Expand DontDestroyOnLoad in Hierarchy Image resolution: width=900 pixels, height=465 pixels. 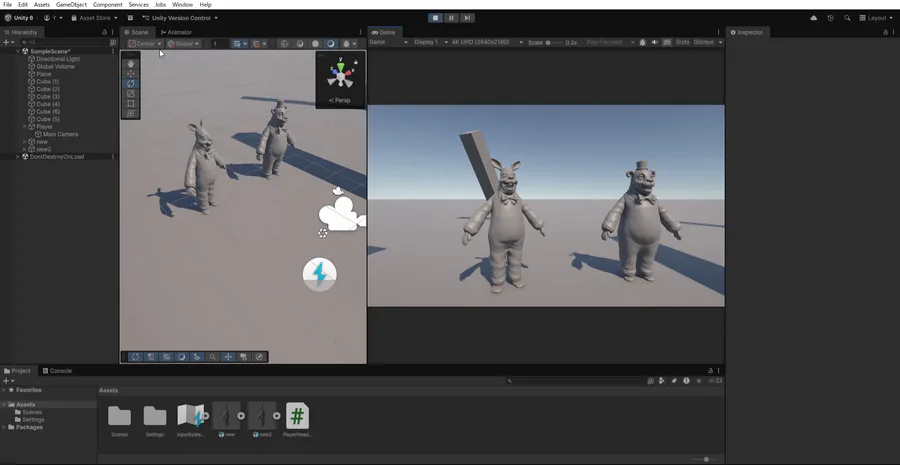click(18, 157)
